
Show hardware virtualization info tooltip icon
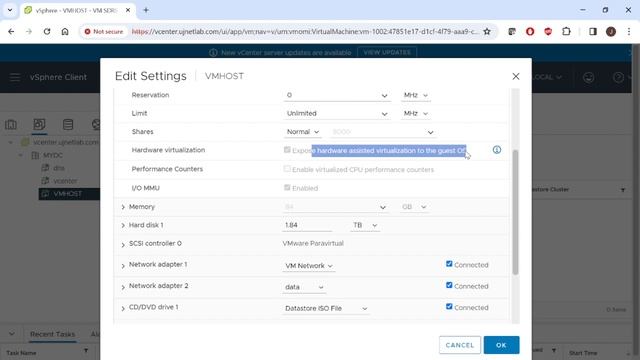tap(497, 150)
